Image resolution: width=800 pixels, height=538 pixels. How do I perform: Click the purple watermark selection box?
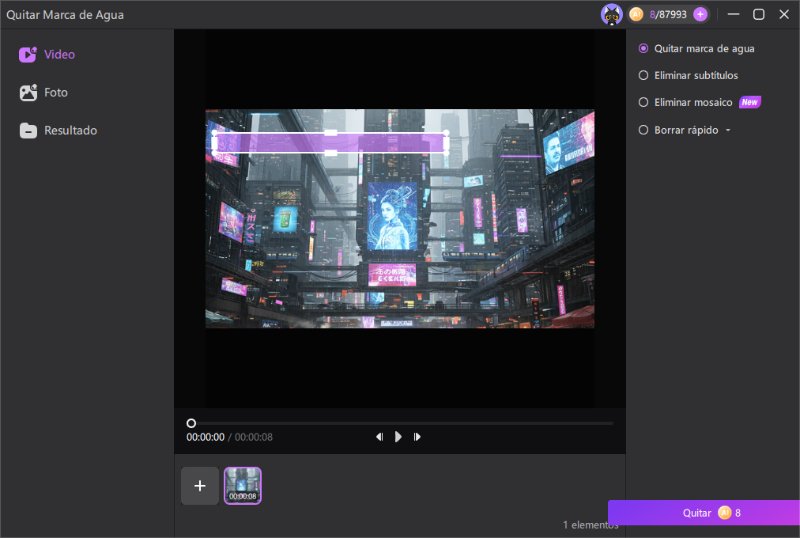coord(331,143)
